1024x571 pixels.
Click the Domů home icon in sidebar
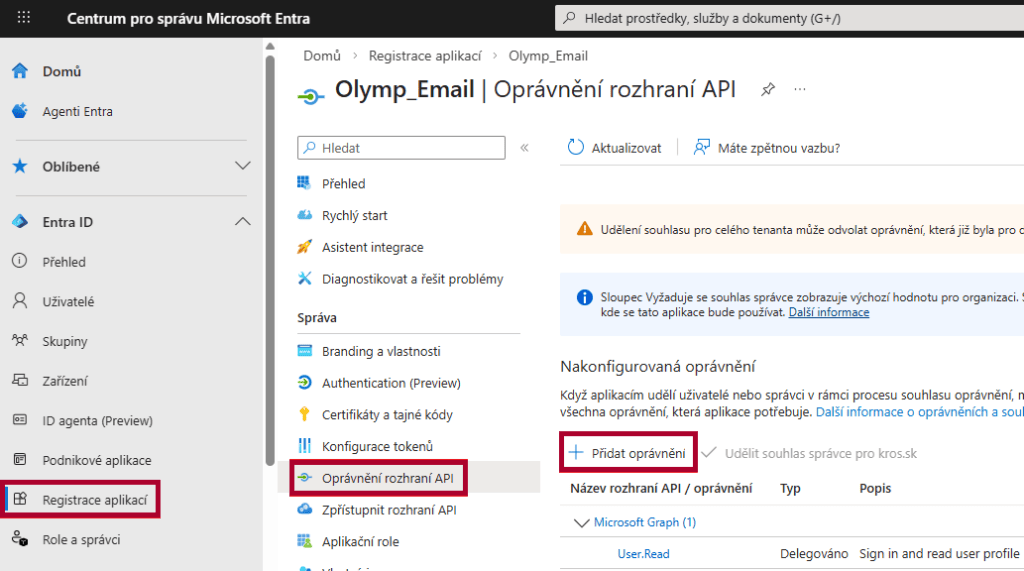pos(19,72)
